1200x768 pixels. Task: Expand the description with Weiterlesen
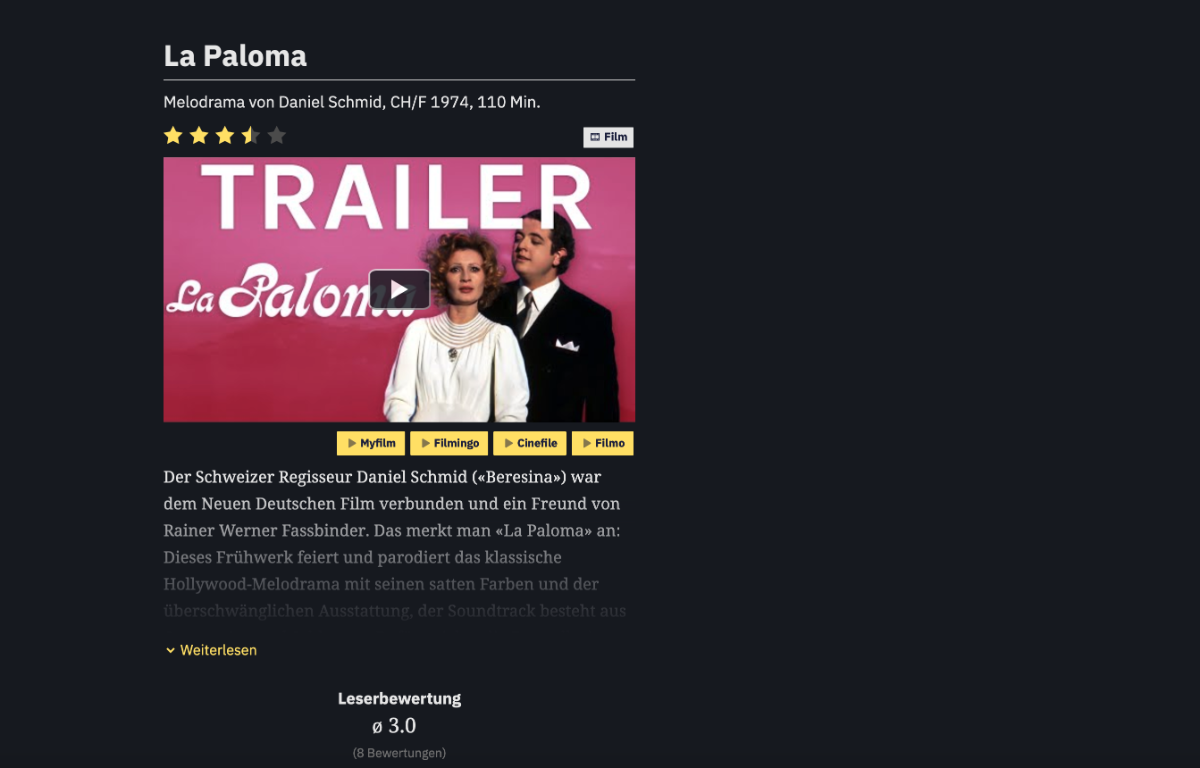click(x=211, y=650)
